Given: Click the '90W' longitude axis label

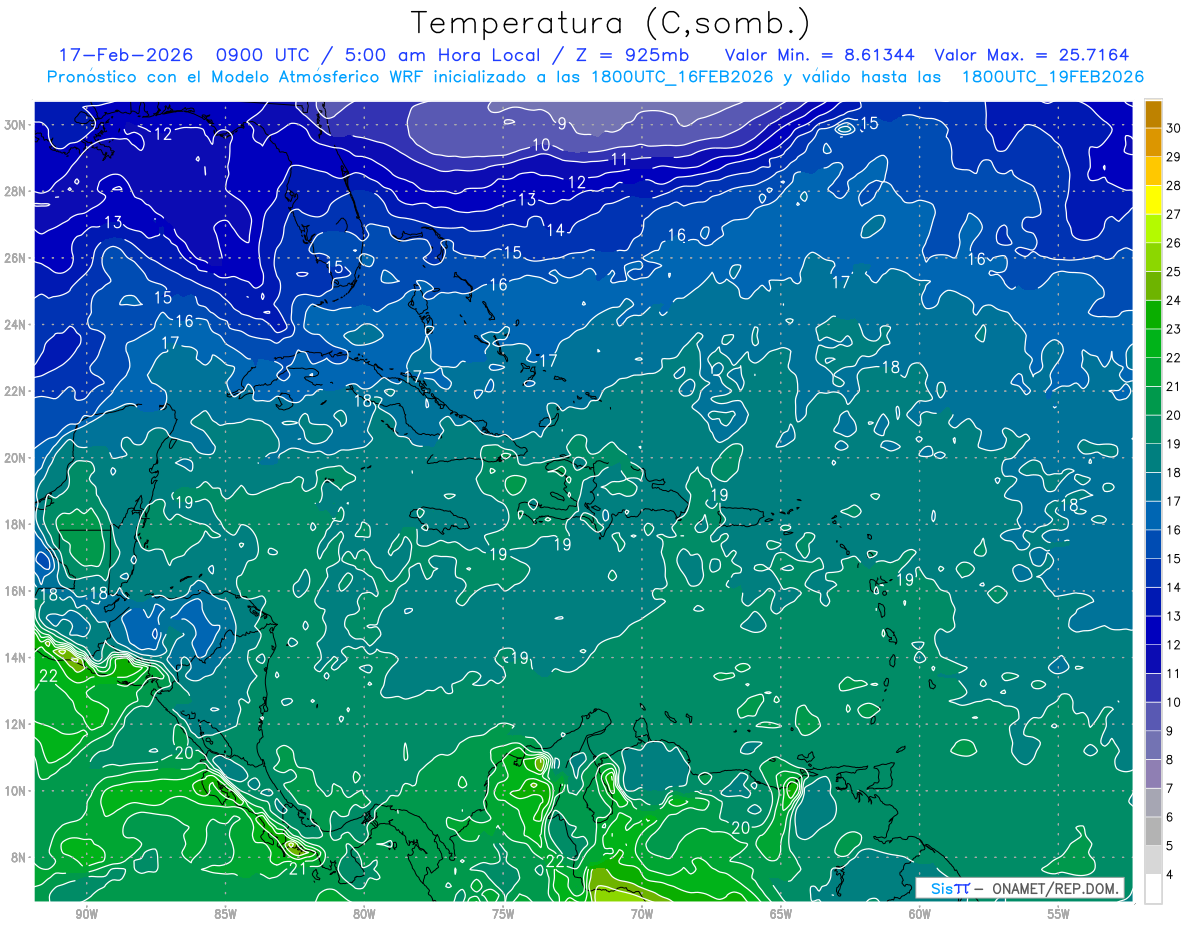Looking at the screenshot, I should point(86,914).
